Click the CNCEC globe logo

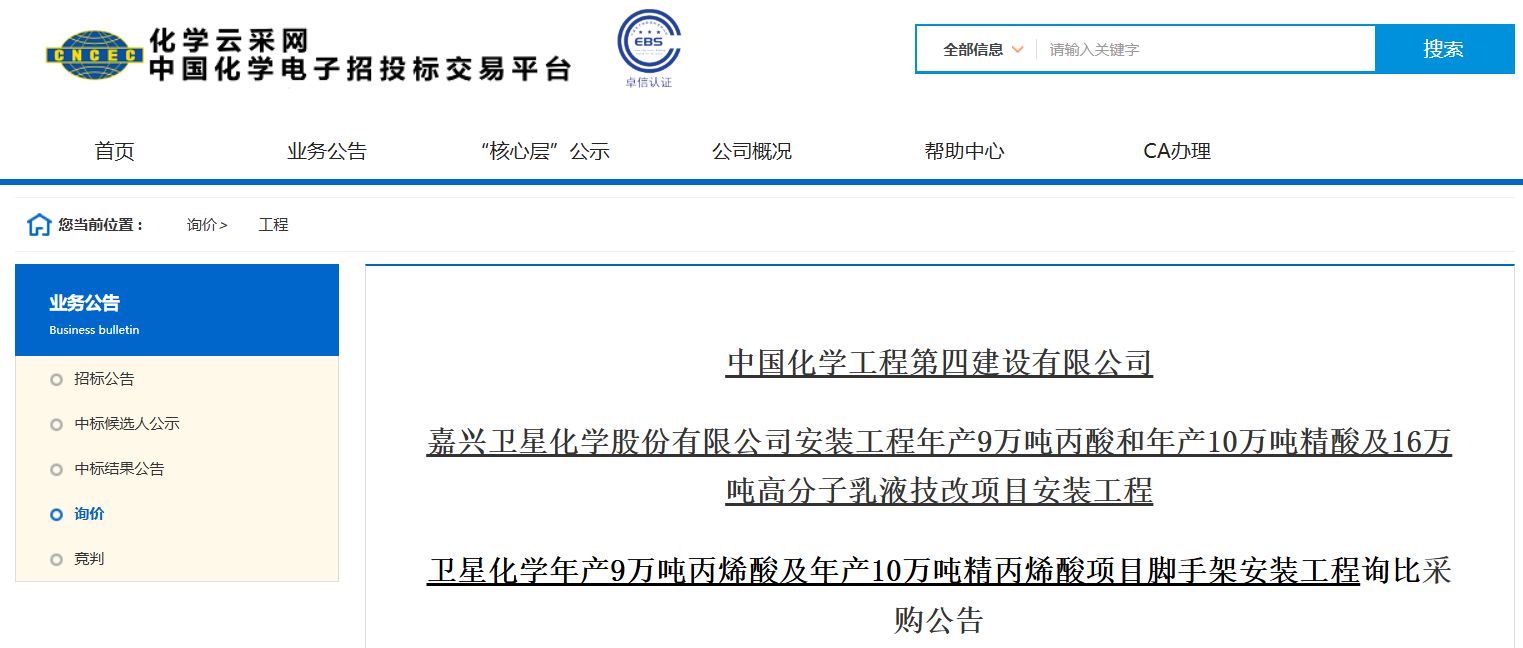point(94,55)
